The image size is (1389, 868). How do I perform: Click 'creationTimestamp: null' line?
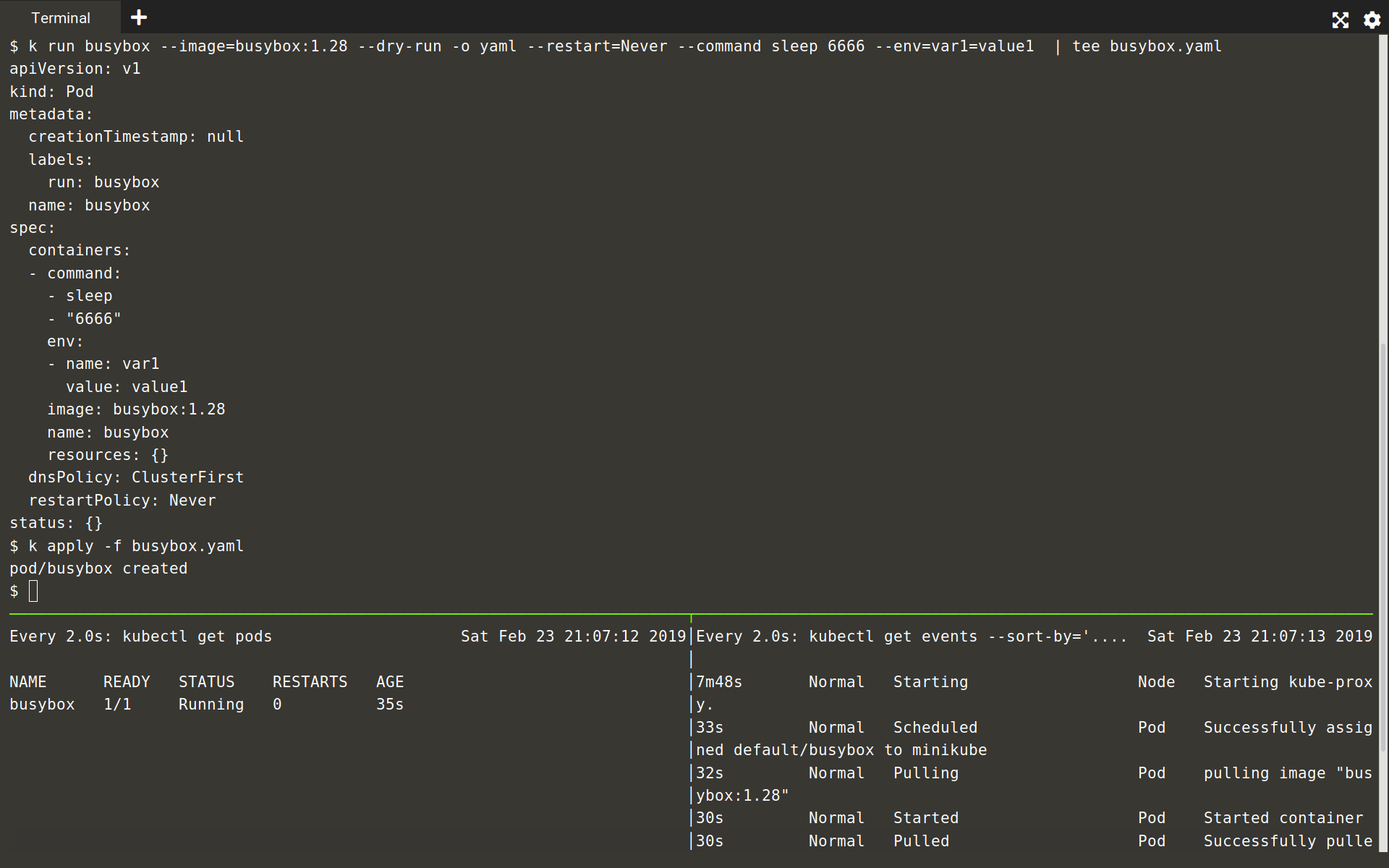pyautogui.click(x=136, y=137)
